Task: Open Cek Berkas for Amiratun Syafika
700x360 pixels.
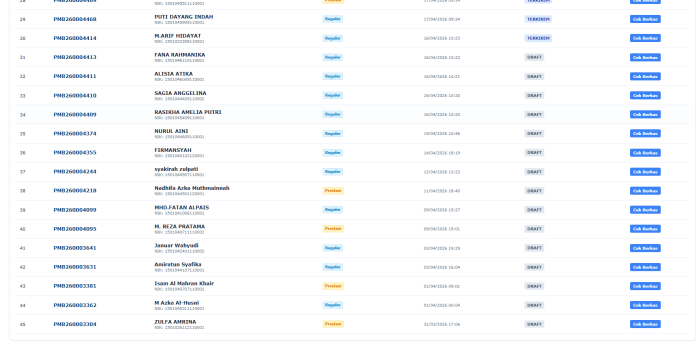Action: 645,267
